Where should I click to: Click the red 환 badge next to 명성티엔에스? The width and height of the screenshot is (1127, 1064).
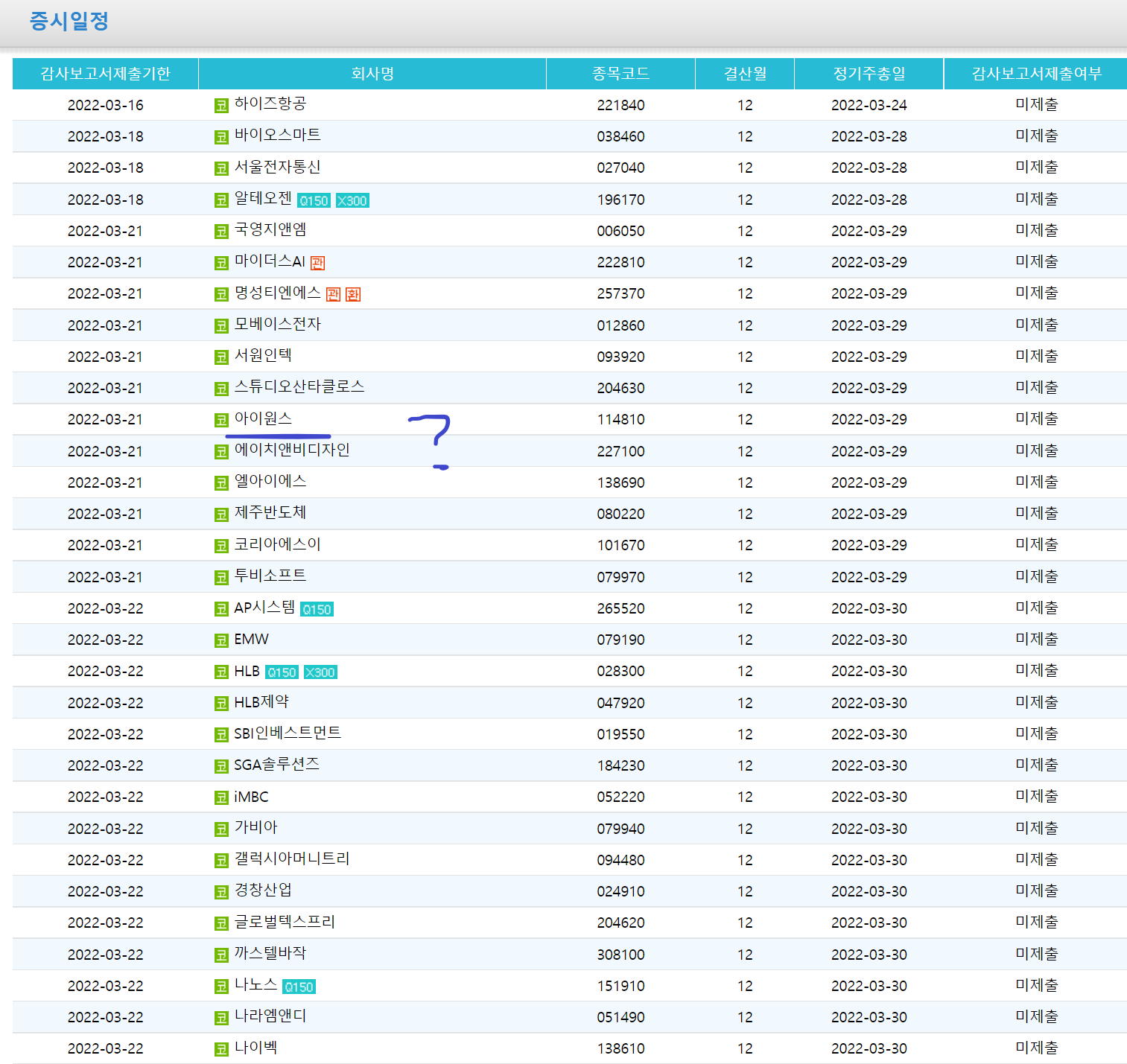(x=353, y=295)
